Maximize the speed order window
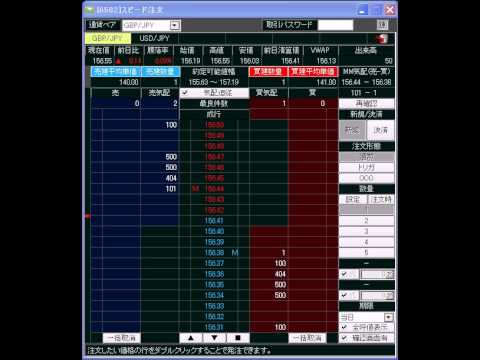Screen dimensions: 480x360 coord(376,10)
